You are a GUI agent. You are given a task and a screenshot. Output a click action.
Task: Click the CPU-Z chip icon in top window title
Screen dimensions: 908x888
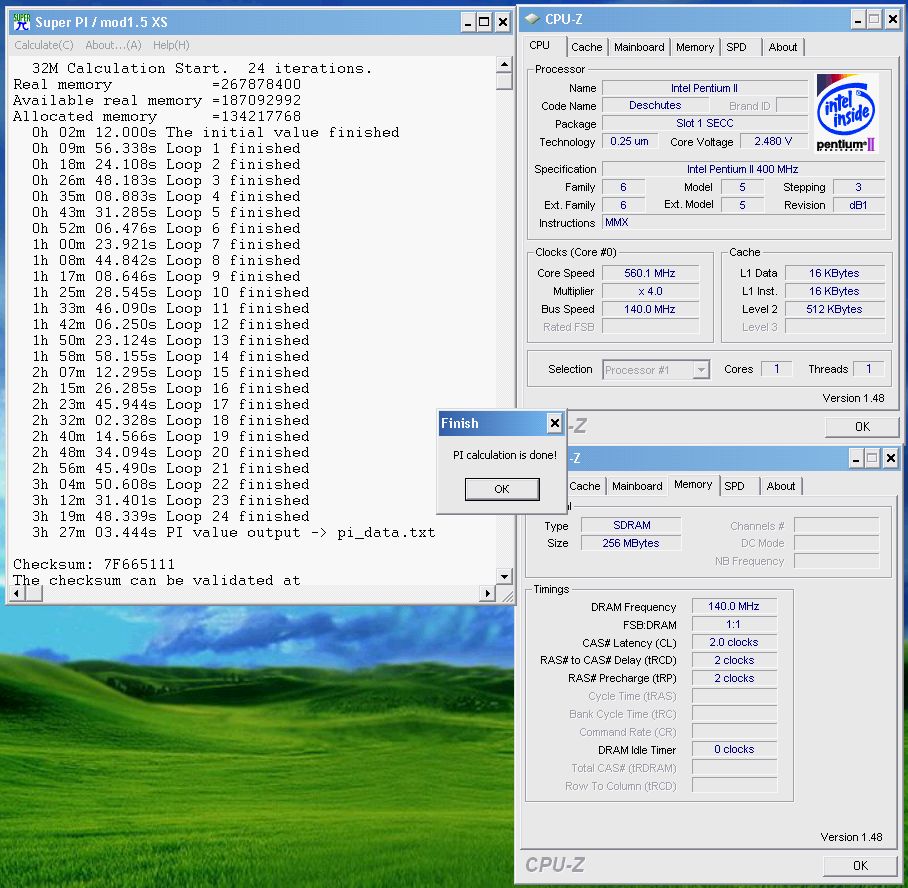click(532, 19)
